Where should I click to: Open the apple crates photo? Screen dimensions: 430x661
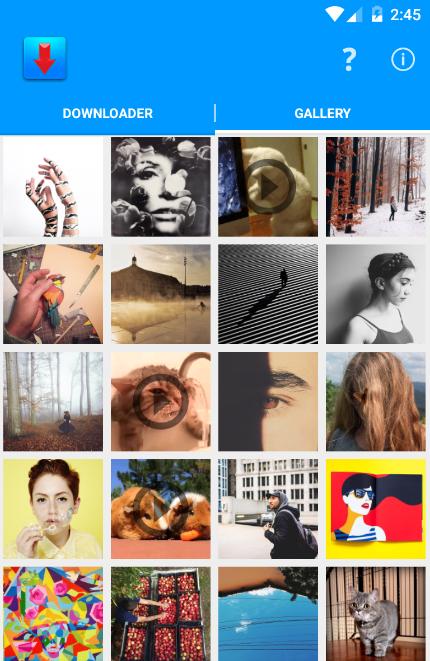point(161,614)
